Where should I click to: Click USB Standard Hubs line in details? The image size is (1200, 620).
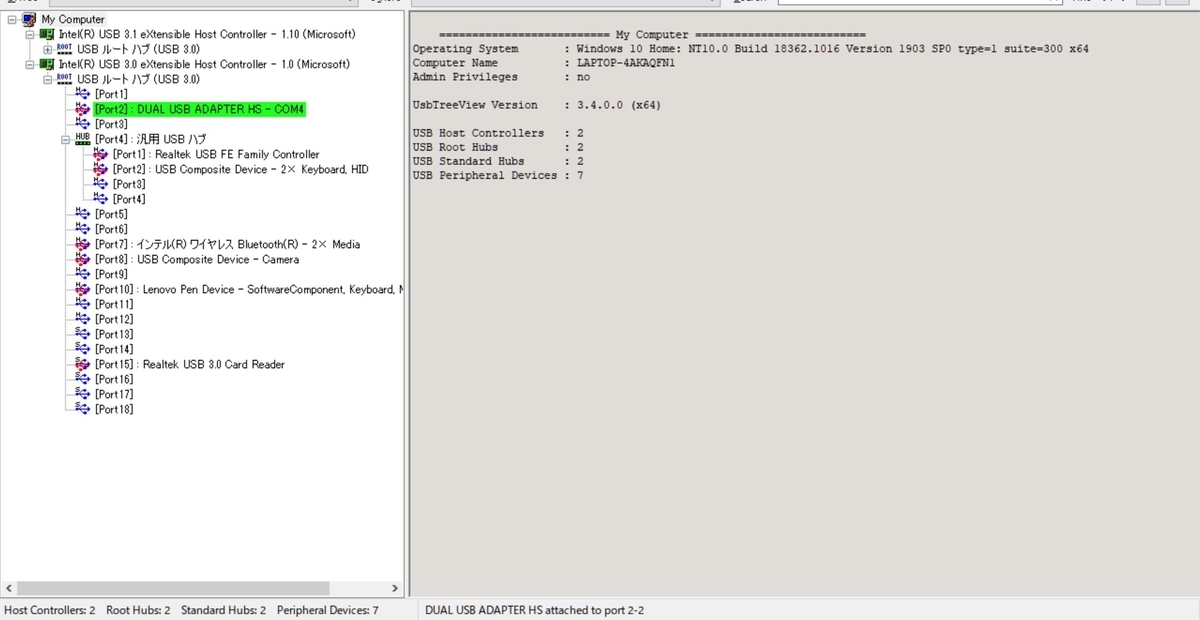(x=498, y=161)
